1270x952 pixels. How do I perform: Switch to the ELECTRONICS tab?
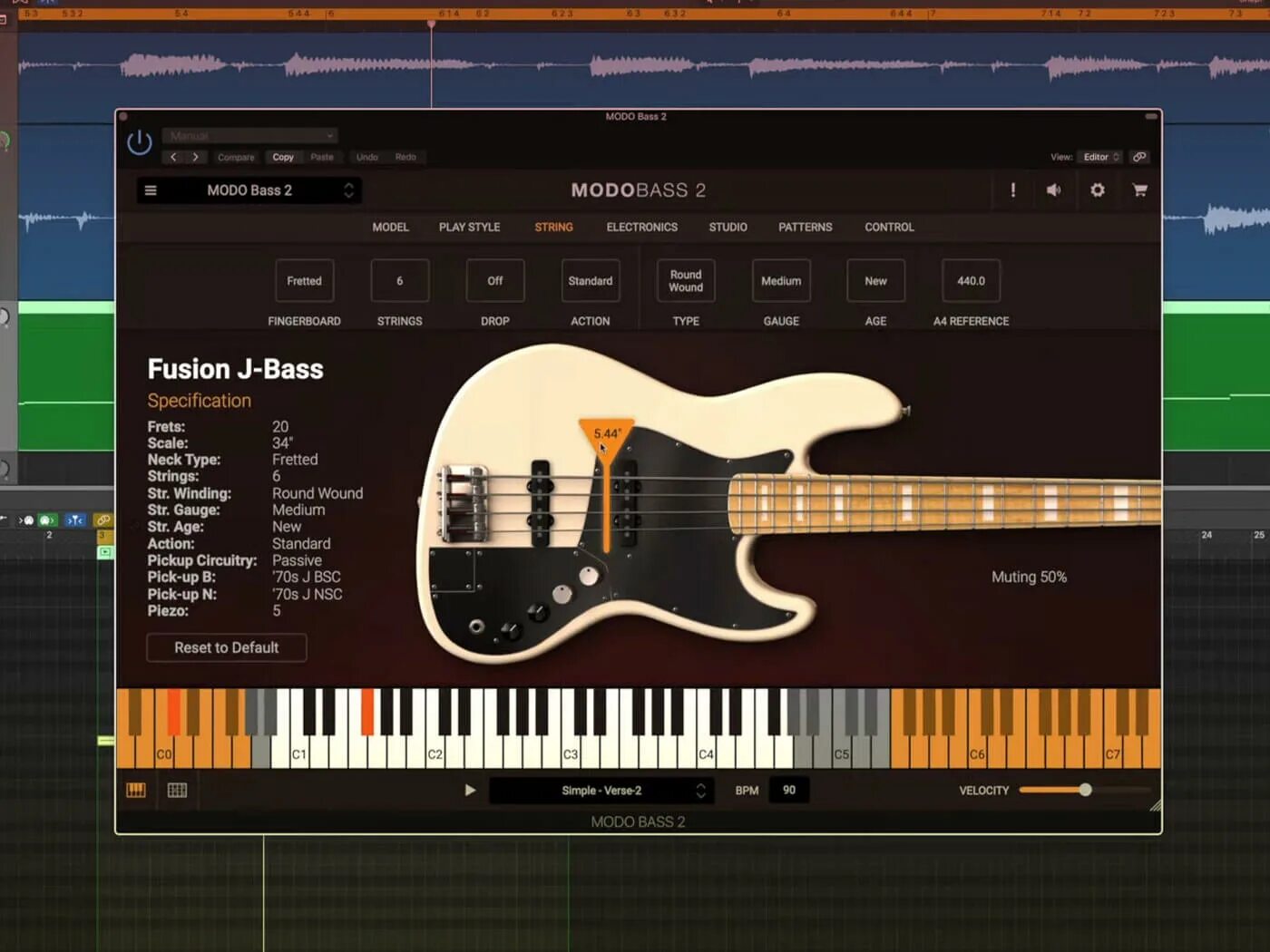tap(642, 227)
